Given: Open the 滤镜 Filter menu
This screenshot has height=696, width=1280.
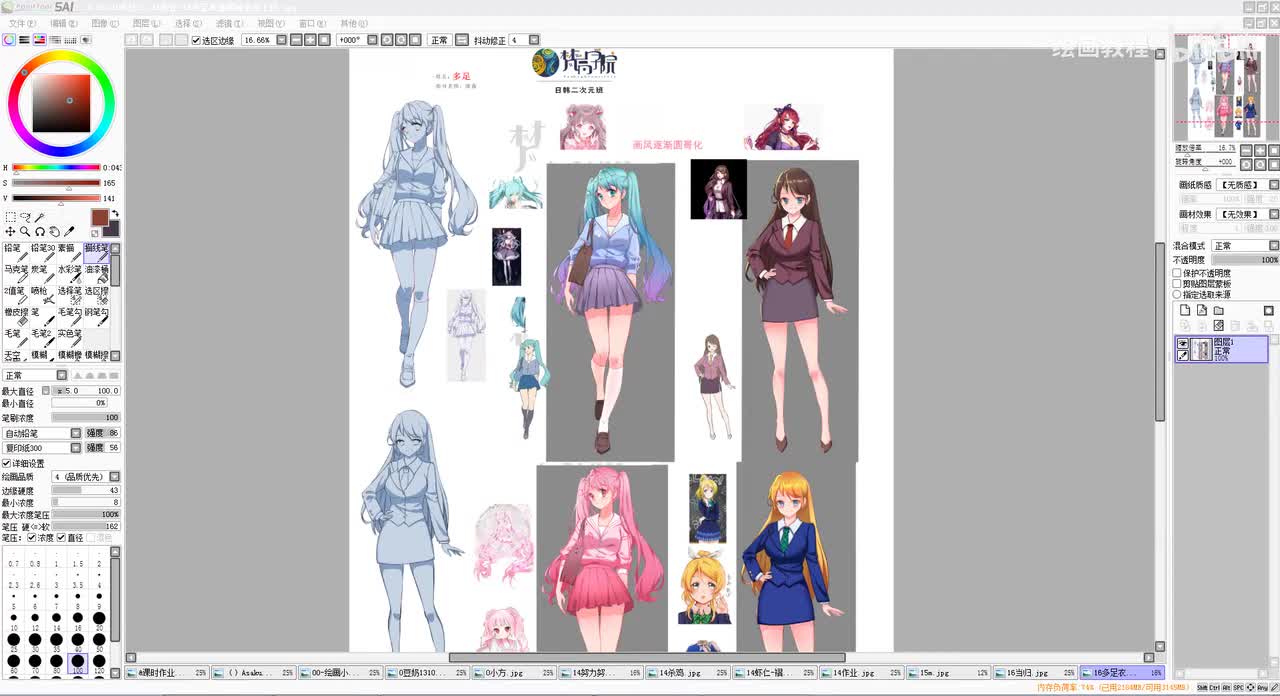Looking at the screenshot, I should pyautogui.click(x=229, y=23).
